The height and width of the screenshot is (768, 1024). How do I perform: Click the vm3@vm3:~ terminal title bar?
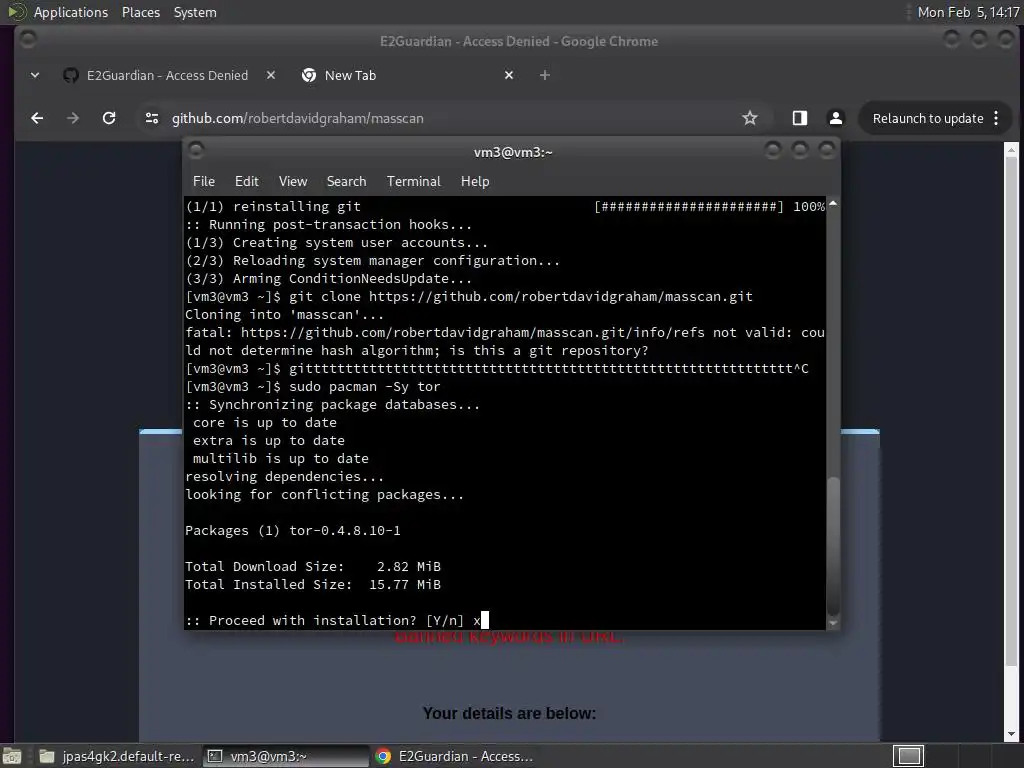(513, 152)
